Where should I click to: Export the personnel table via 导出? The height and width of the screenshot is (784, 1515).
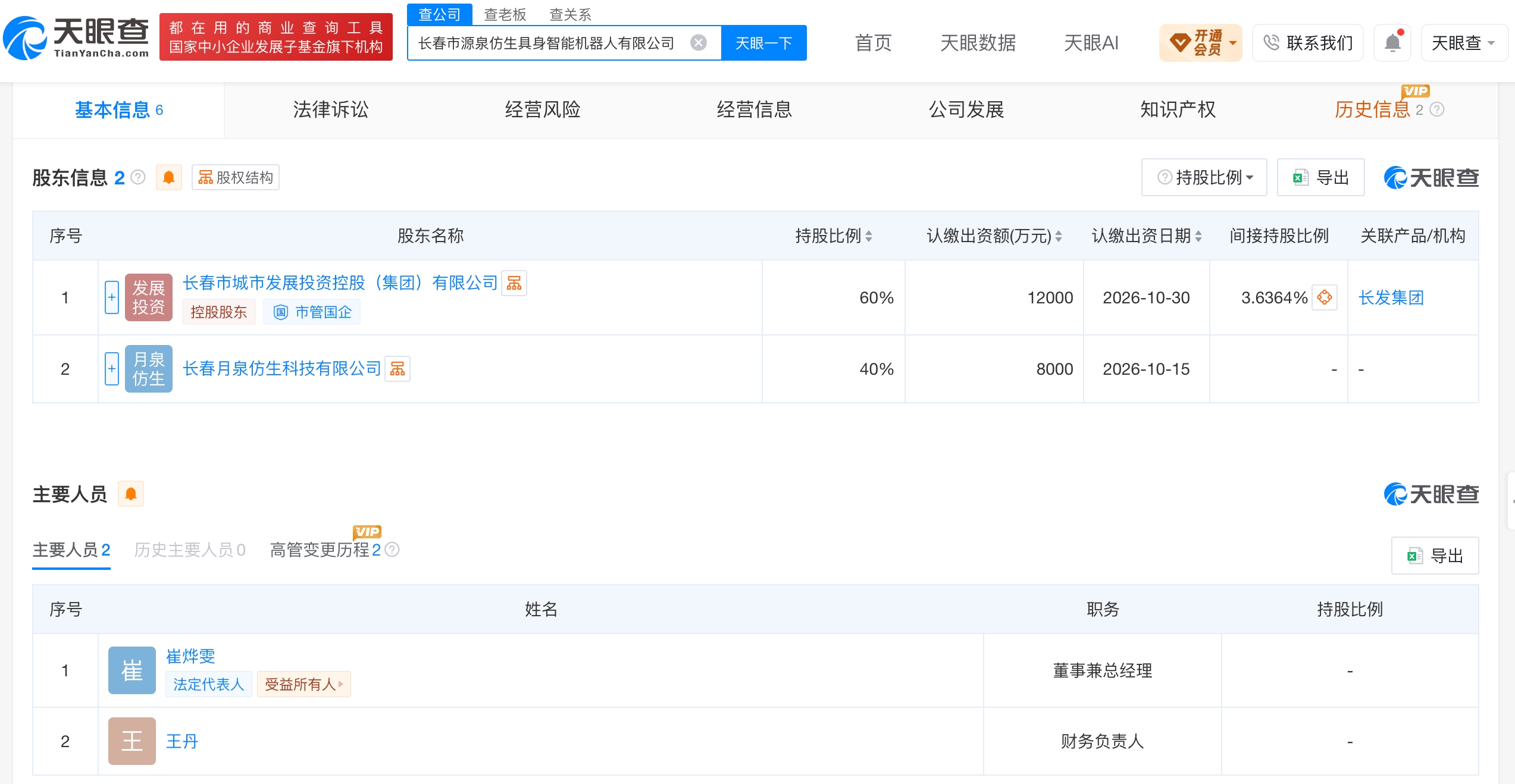coord(1435,556)
